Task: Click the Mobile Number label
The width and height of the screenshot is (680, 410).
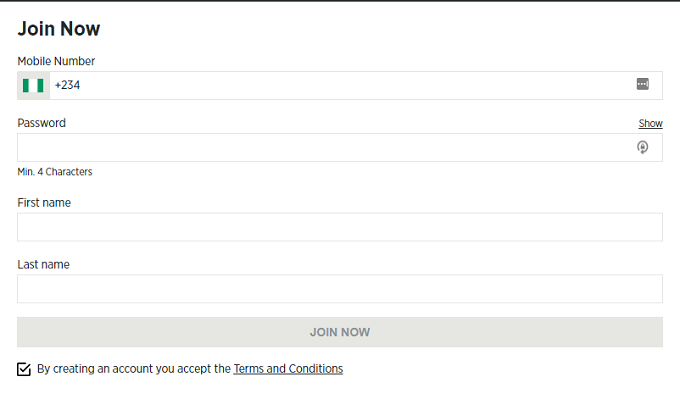Action: coord(56,61)
